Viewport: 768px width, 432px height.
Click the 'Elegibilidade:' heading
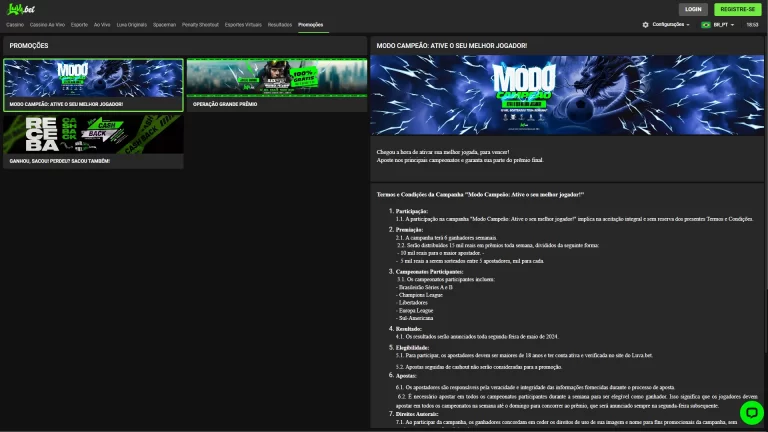tap(412, 348)
